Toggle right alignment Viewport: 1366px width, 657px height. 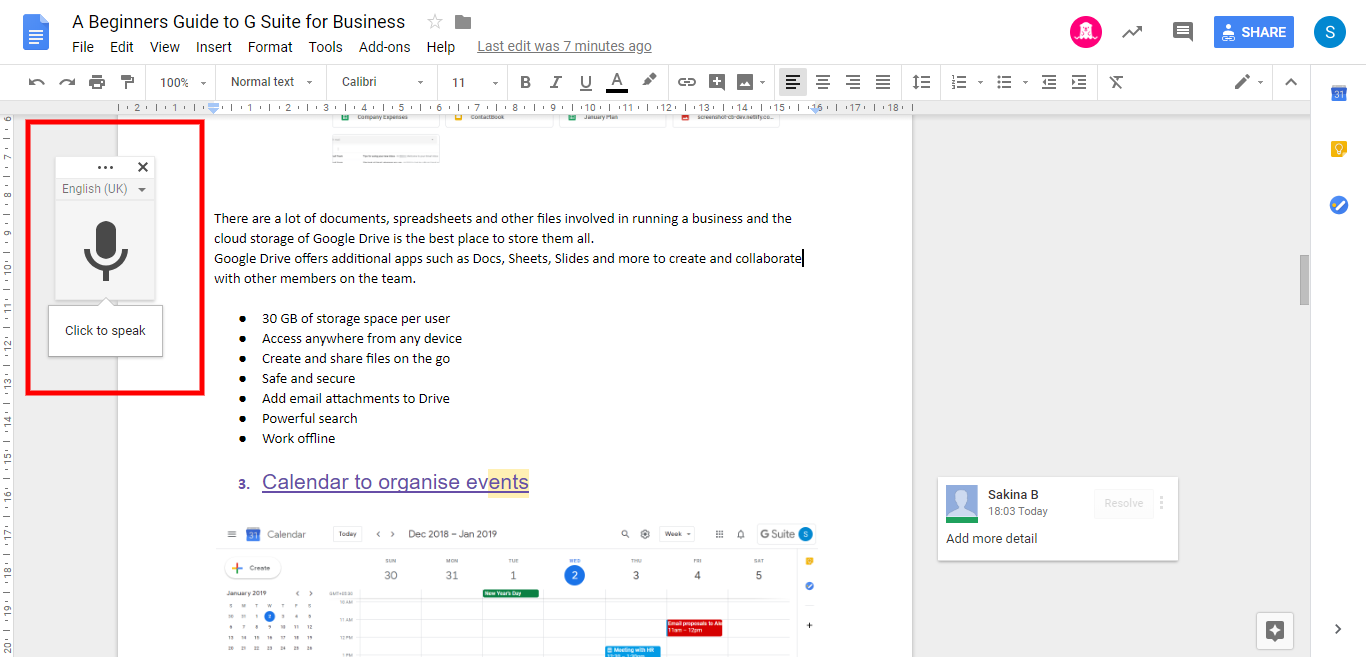853,82
